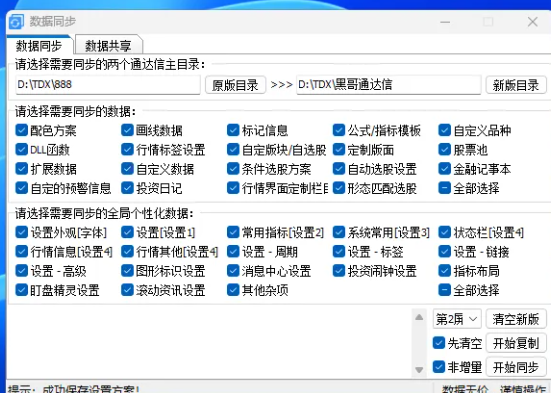This screenshot has height=393, width=551.
Task: Click the log scrollbar down arrow
Action: click(419, 369)
